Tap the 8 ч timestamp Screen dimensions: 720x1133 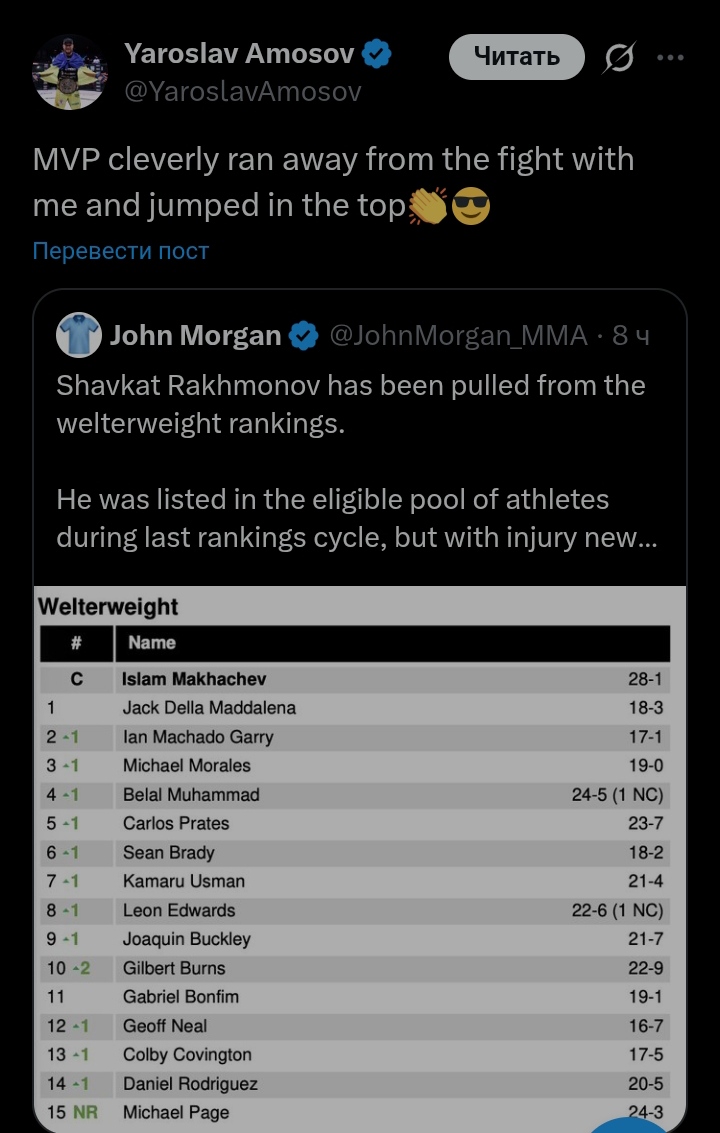tap(631, 336)
